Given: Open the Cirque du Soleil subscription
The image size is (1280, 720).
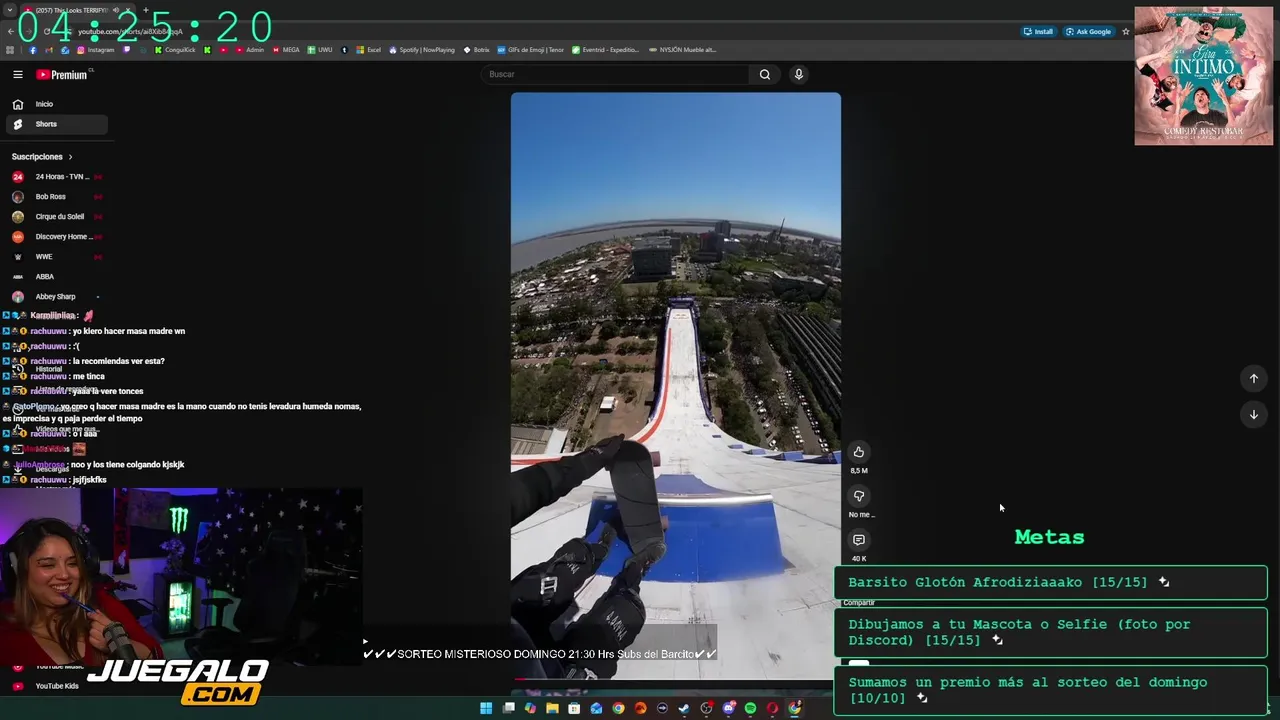Looking at the screenshot, I should [x=56, y=217].
